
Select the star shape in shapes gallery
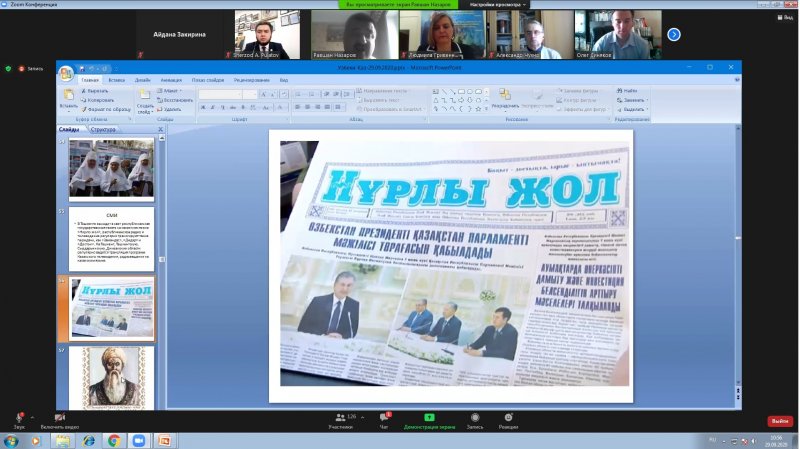pyautogui.click(x=478, y=109)
